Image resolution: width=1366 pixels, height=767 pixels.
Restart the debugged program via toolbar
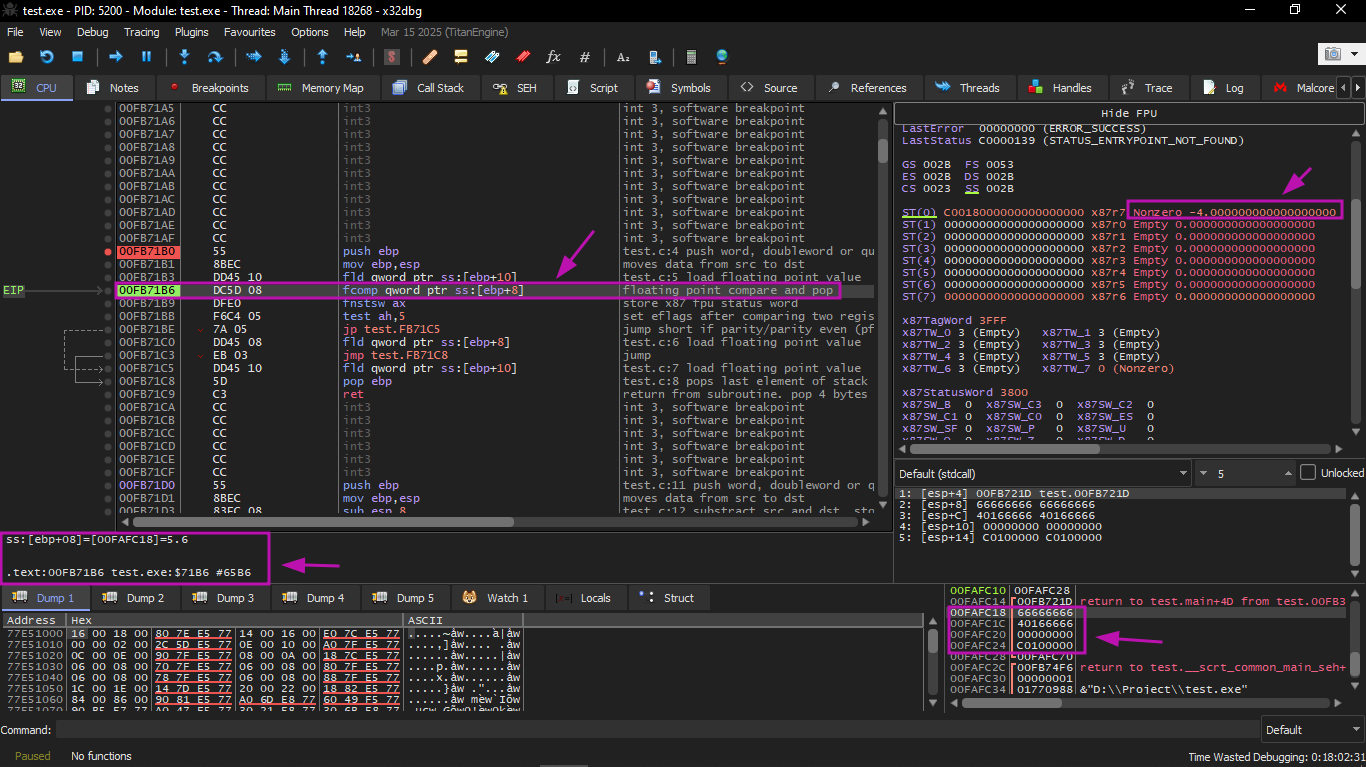[x=46, y=57]
